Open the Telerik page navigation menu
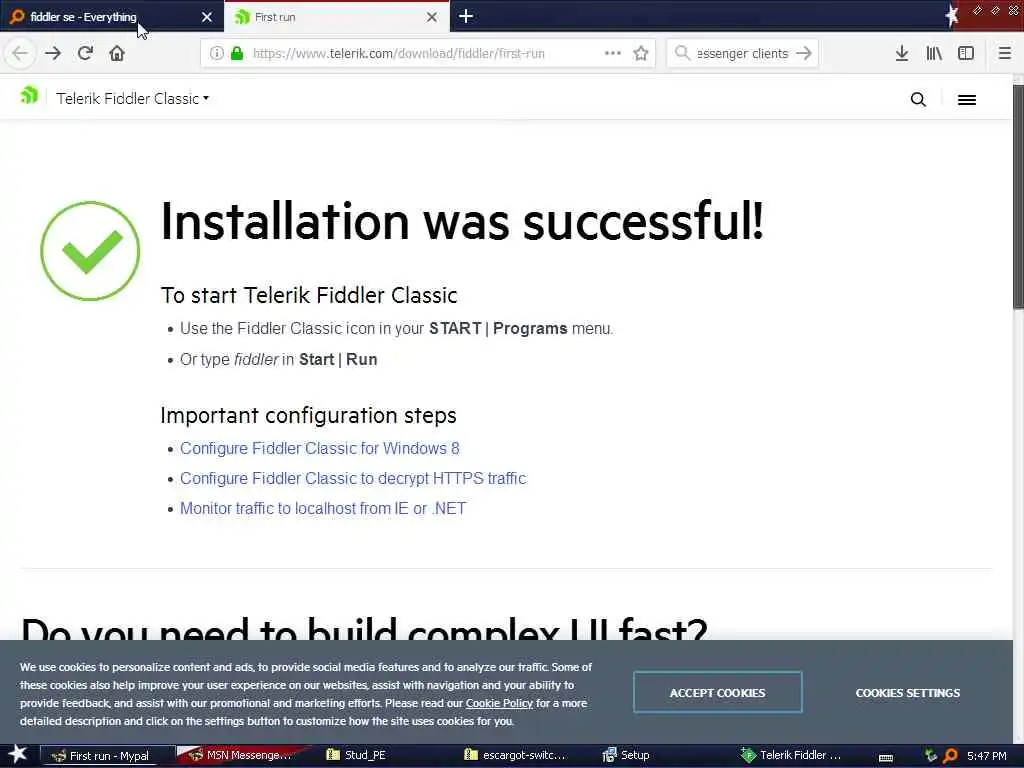 point(967,100)
